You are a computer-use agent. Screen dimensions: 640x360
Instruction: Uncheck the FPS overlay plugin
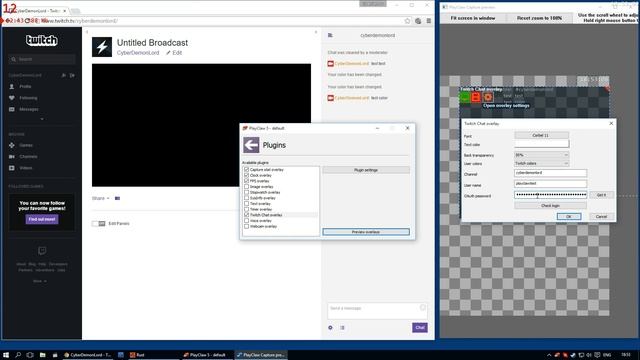pyautogui.click(x=247, y=181)
